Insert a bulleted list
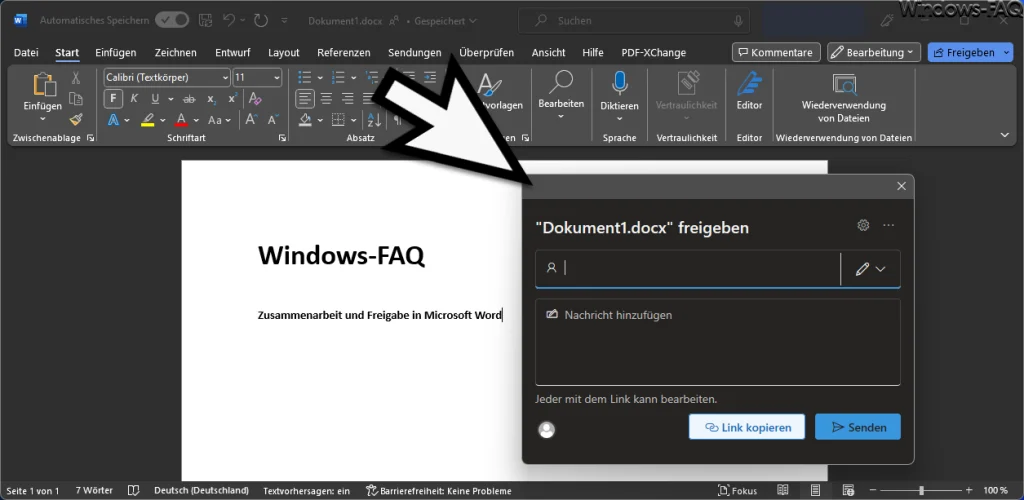Image resolution: width=1024 pixels, height=500 pixels. click(304, 78)
